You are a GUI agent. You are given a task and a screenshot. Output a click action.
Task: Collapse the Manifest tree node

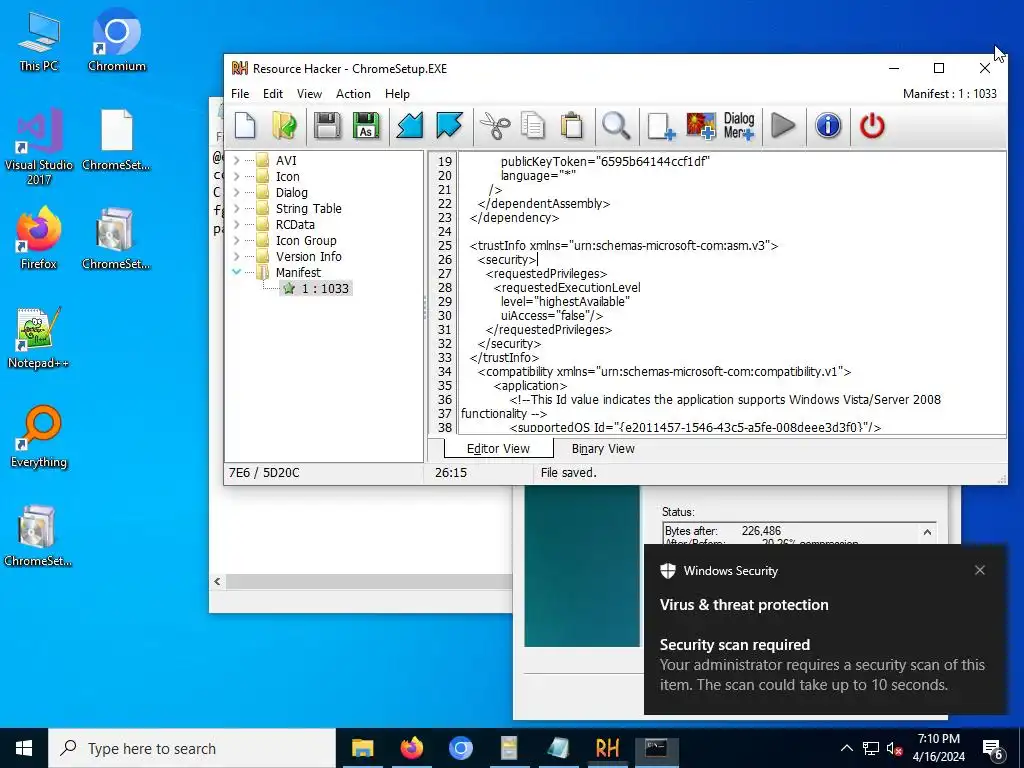pos(236,272)
